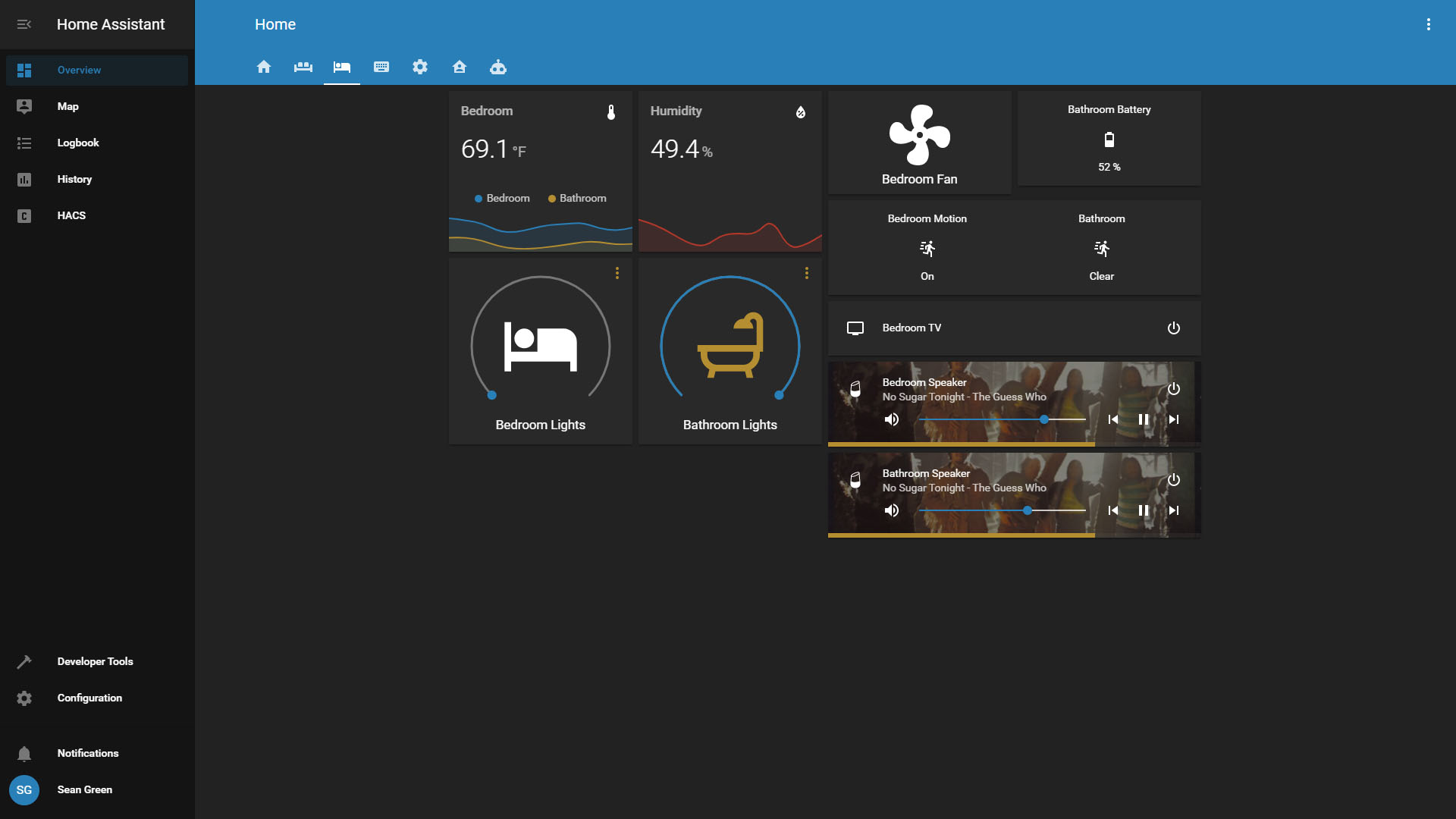Seek in Bathroom Speaker track progress bar
1456x819 pixels.
click(x=1015, y=535)
